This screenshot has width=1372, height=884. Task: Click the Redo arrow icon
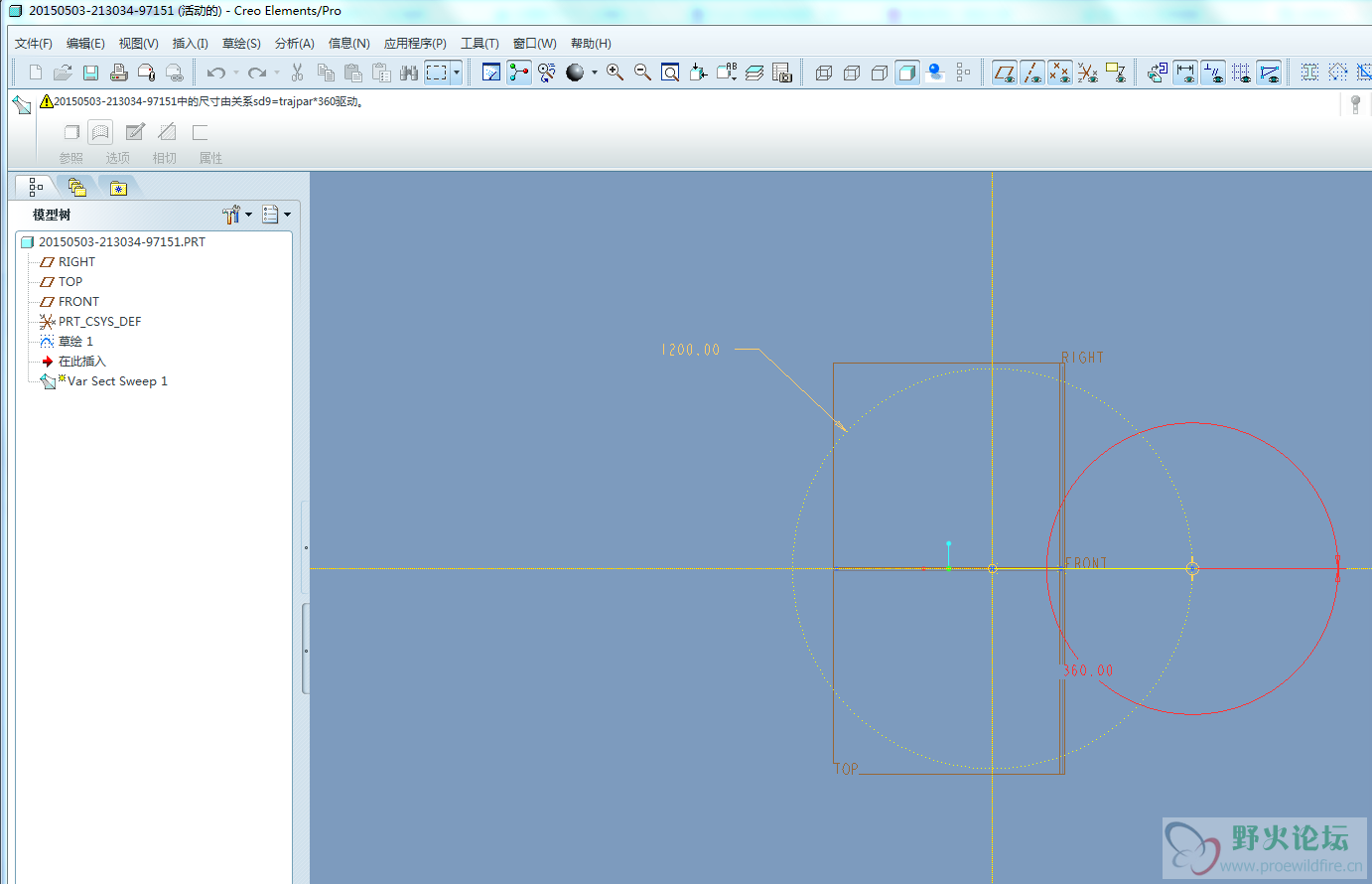point(256,73)
